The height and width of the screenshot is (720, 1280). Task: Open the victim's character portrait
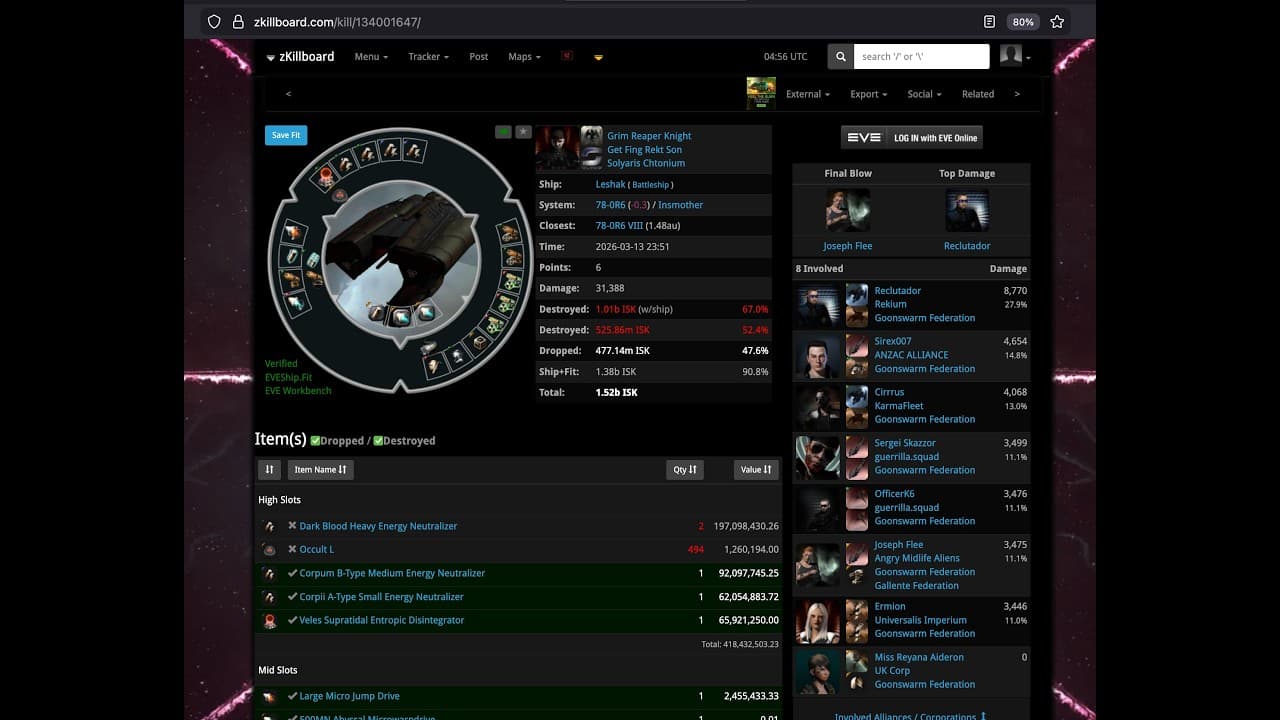557,148
